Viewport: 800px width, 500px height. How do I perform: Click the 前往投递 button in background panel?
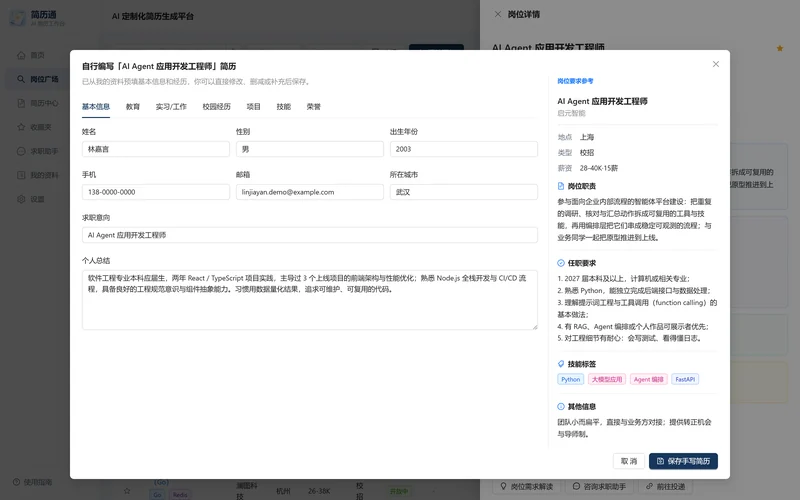click(665, 486)
